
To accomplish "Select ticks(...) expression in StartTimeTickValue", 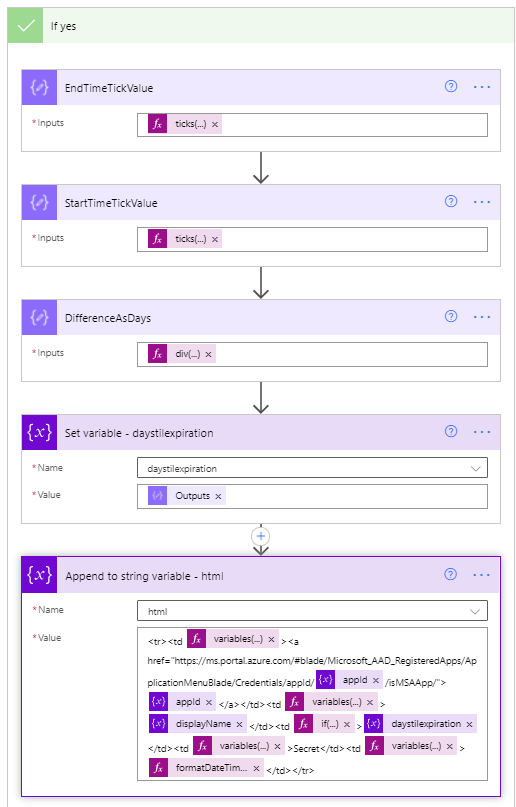I will click(185, 239).
